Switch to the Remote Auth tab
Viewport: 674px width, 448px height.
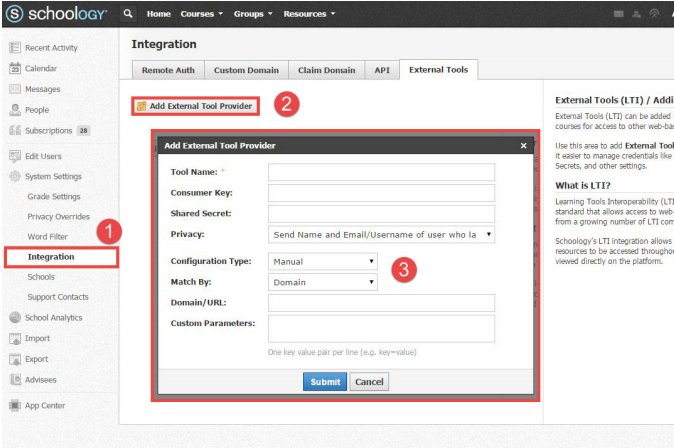[168, 70]
